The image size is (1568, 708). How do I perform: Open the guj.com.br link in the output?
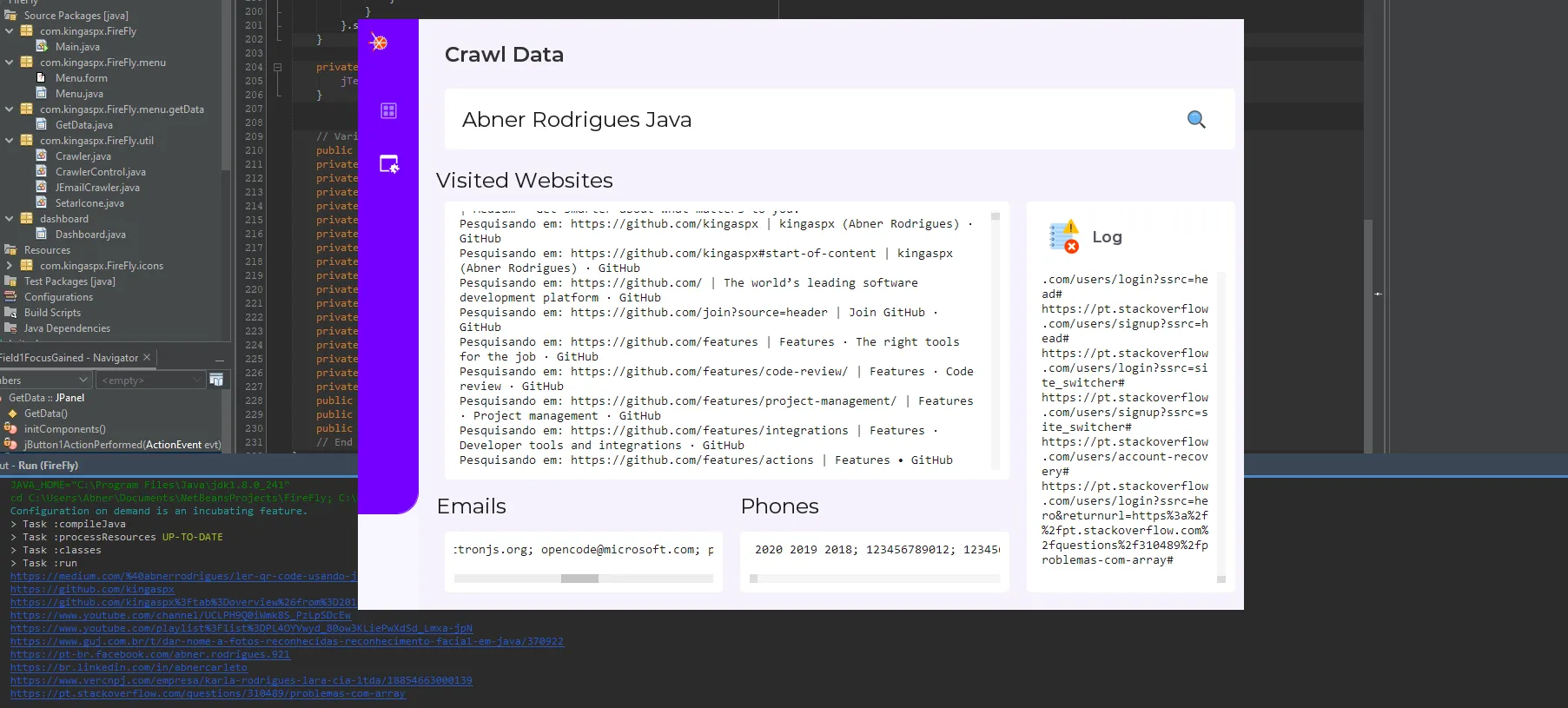(x=287, y=641)
